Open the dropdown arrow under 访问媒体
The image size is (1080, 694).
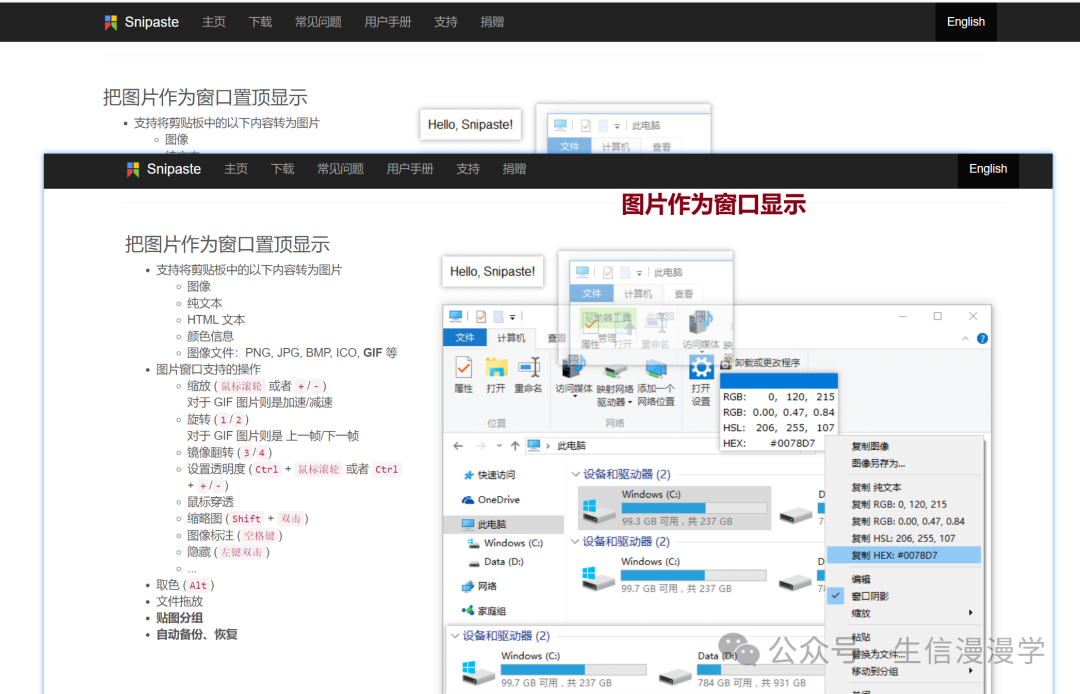coord(574,397)
